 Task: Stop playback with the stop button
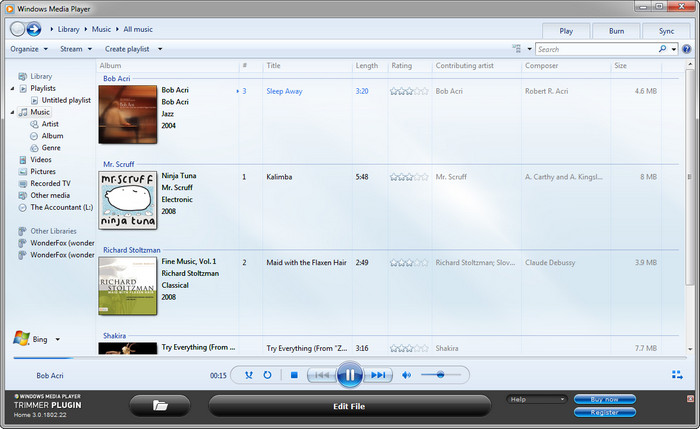294,375
